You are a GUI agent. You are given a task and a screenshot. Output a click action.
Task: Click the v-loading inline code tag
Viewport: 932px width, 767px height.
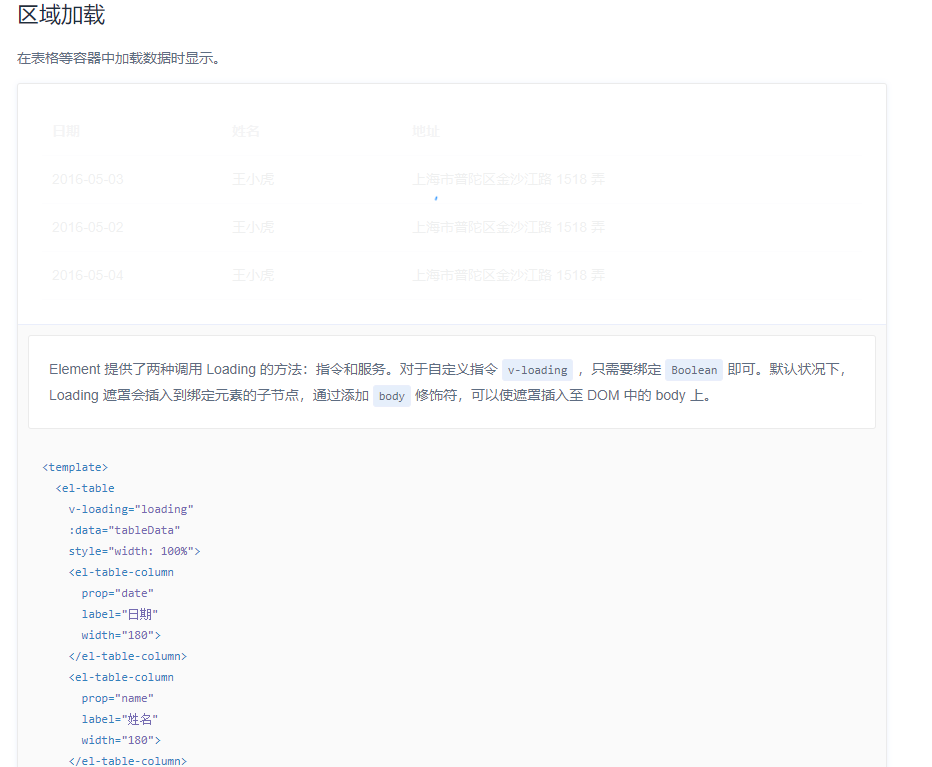[x=537, y=370]
